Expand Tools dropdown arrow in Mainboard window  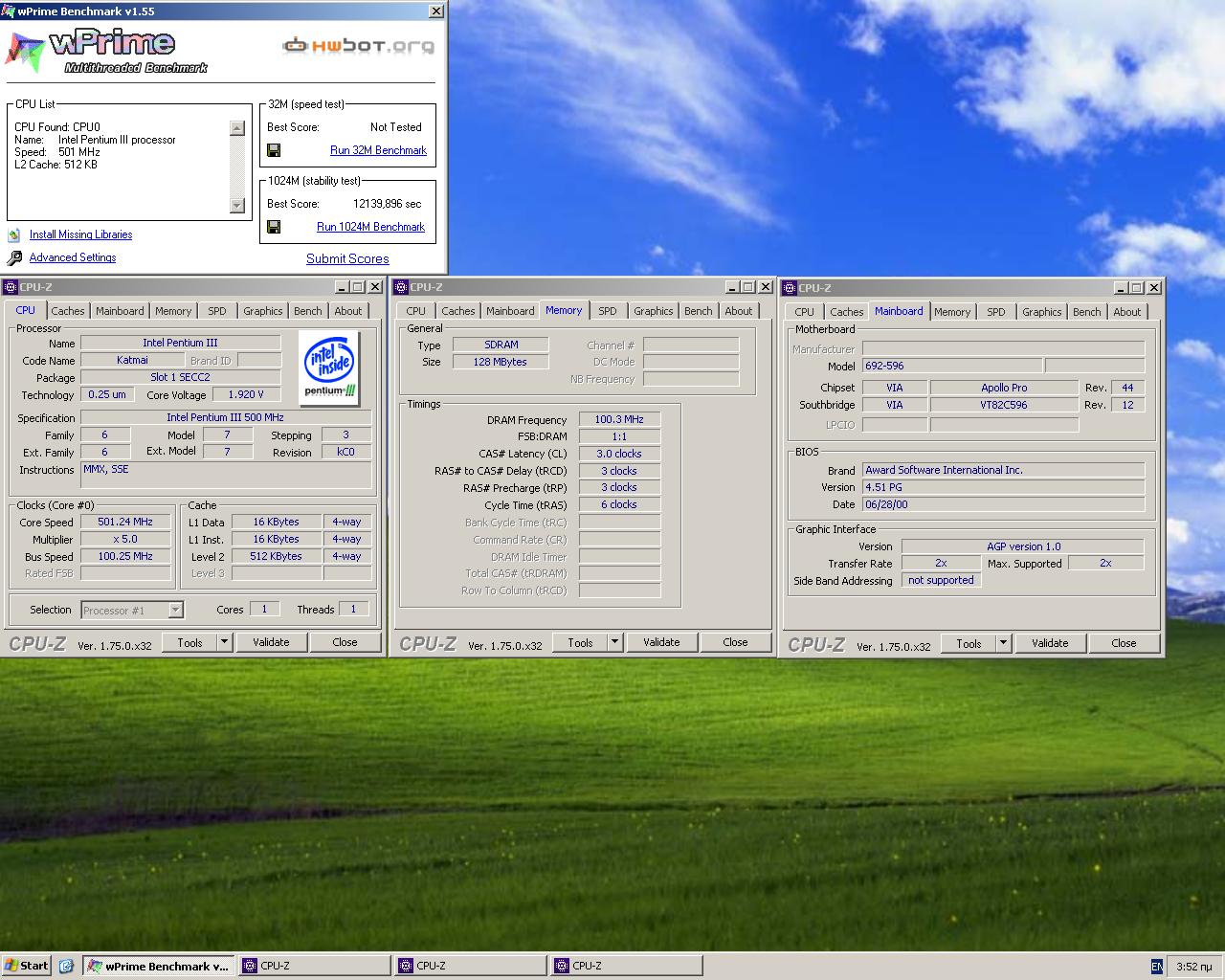coord(1004,643)
